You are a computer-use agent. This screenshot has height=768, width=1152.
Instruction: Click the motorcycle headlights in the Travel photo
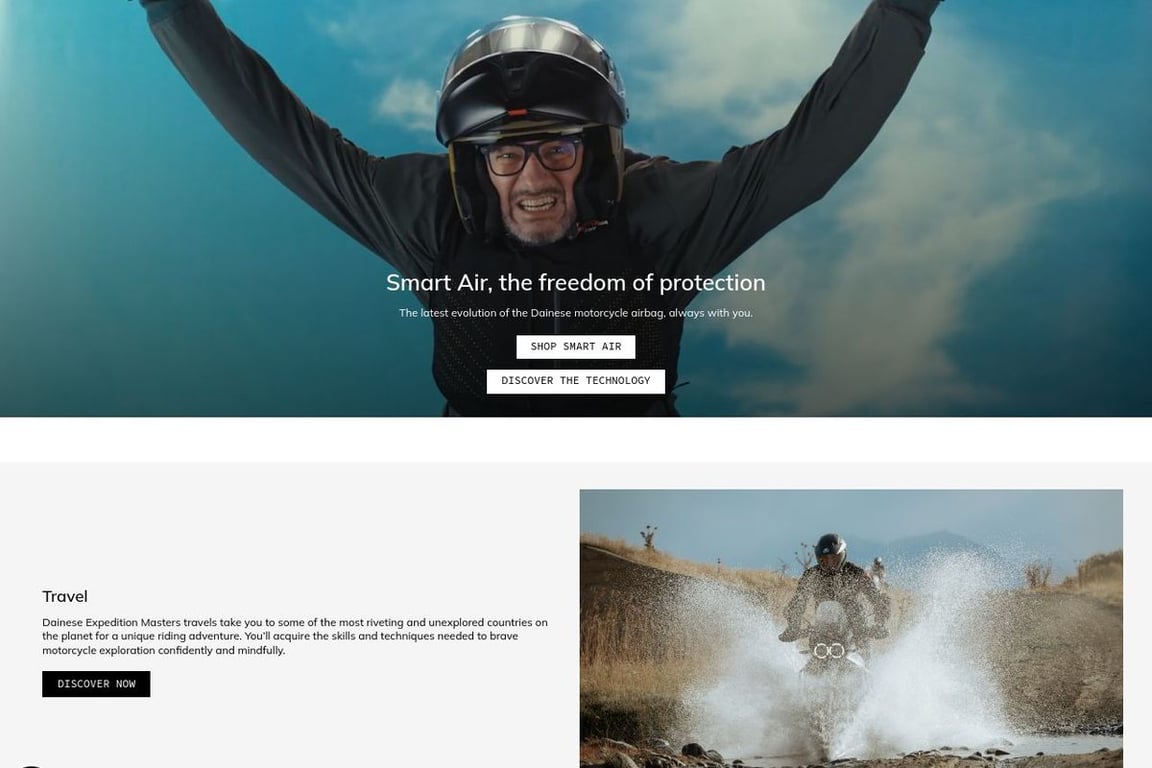click(829, 650)
